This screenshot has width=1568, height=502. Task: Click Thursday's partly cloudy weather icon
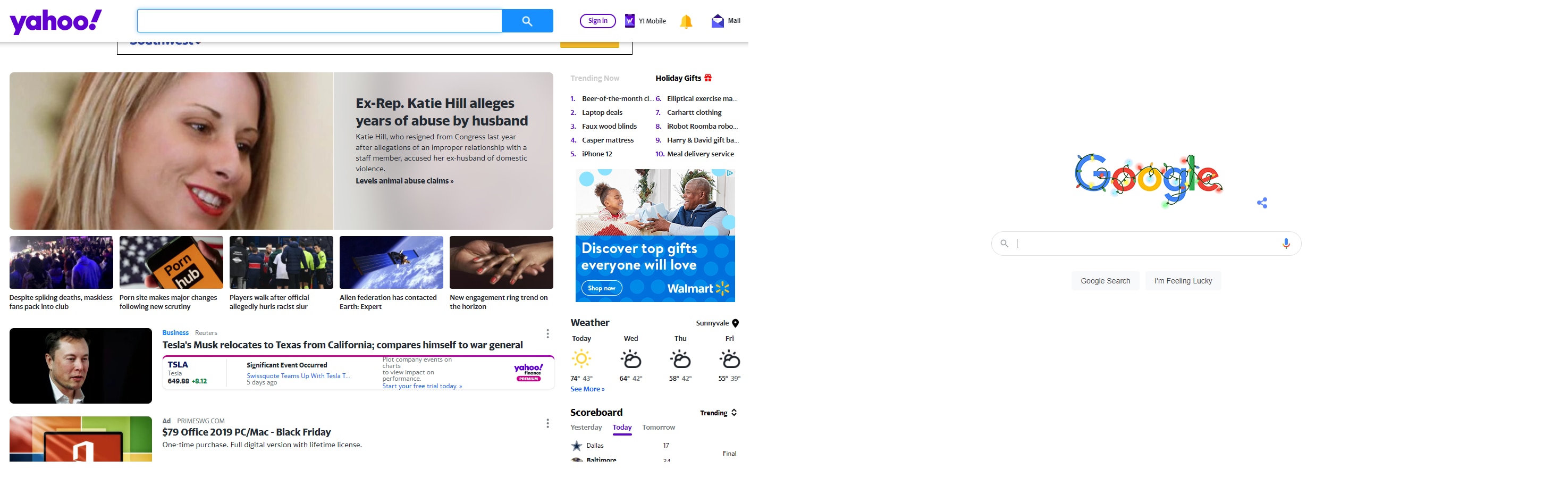pos(680,359)
